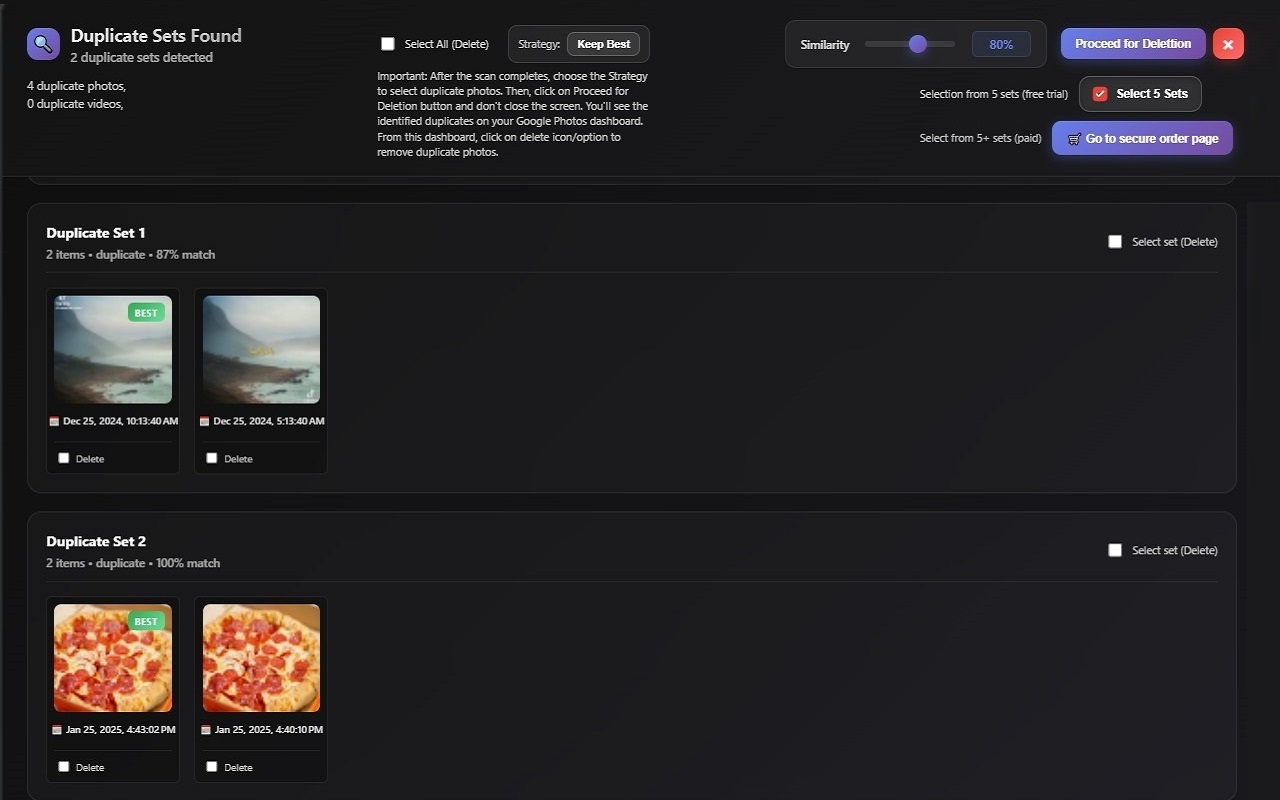This screenshot has height=800, width=1280.
Task: Click calendar icon beside Dec 25, 2024, 5:13:40 AM
Action: pyautogui.click(x=204, y=422)
